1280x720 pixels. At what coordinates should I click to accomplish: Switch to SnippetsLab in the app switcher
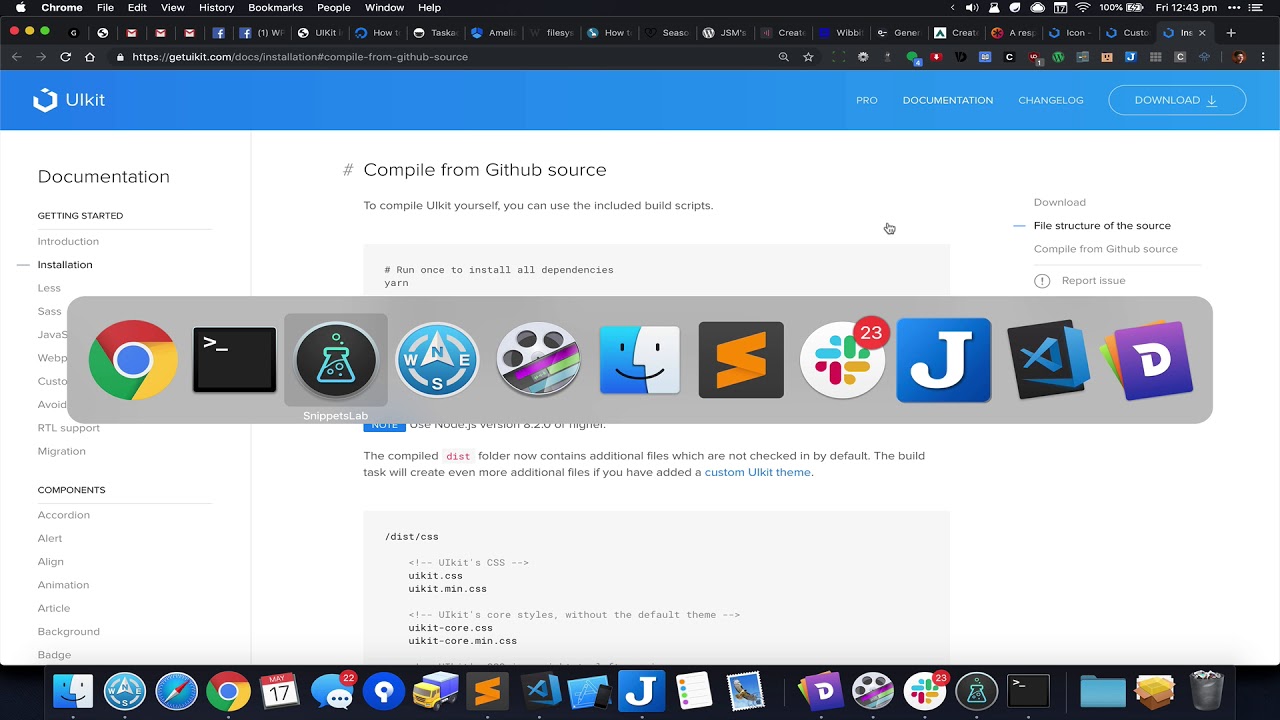click(335, 360)
